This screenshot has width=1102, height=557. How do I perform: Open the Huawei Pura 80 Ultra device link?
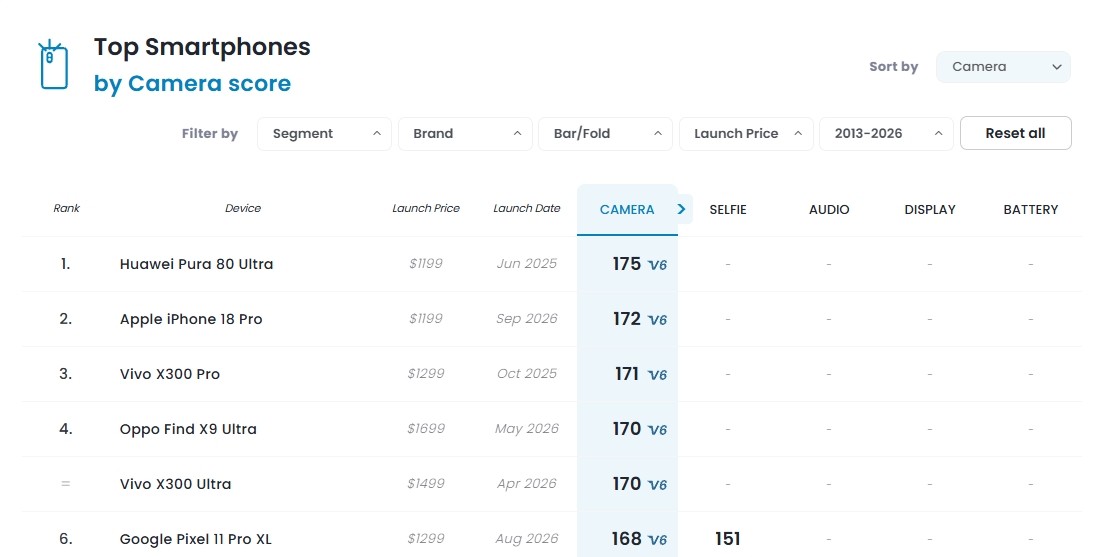196,264
